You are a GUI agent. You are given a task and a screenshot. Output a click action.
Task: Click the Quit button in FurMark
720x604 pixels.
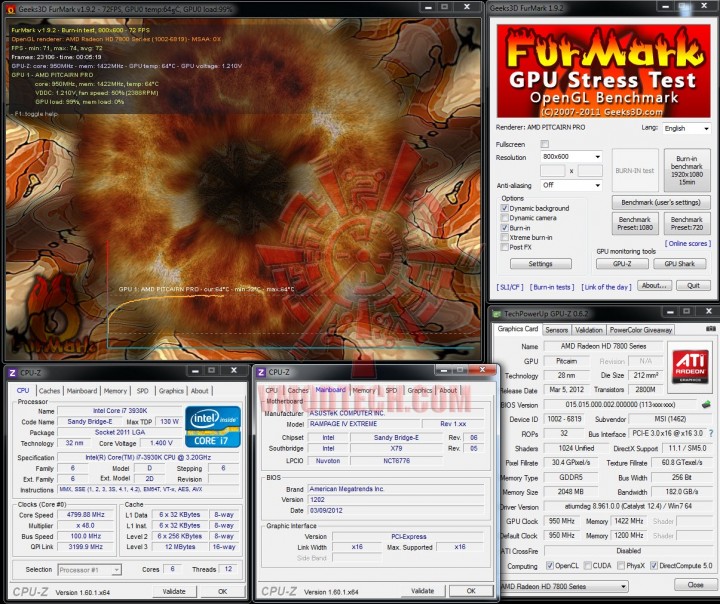click(x=693, y=285)
